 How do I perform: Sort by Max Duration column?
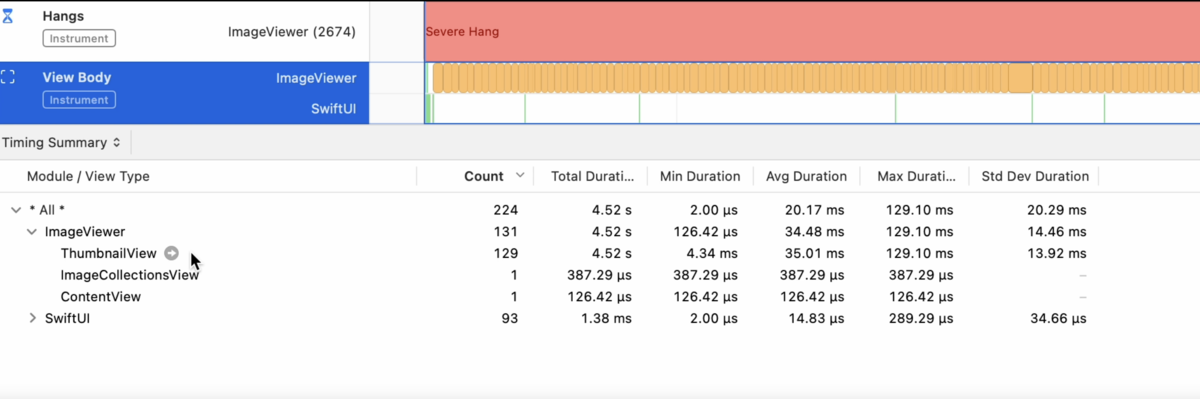(916, 176)
